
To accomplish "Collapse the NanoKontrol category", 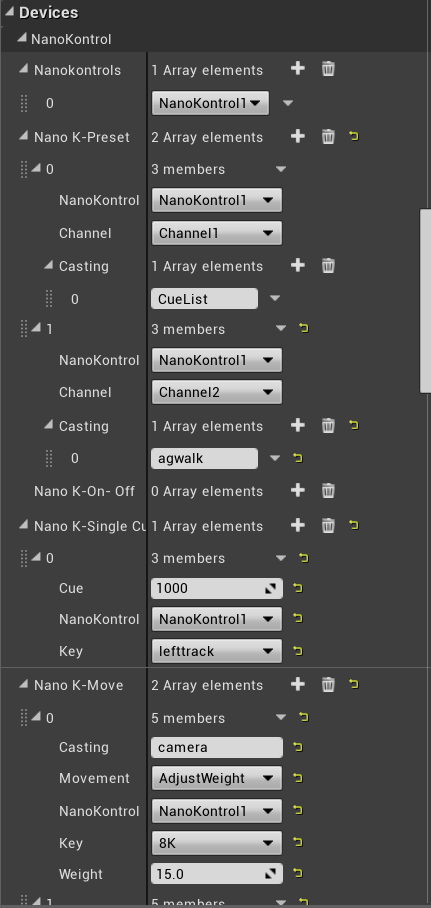I will pyautogui.click(x=22, y=38).
